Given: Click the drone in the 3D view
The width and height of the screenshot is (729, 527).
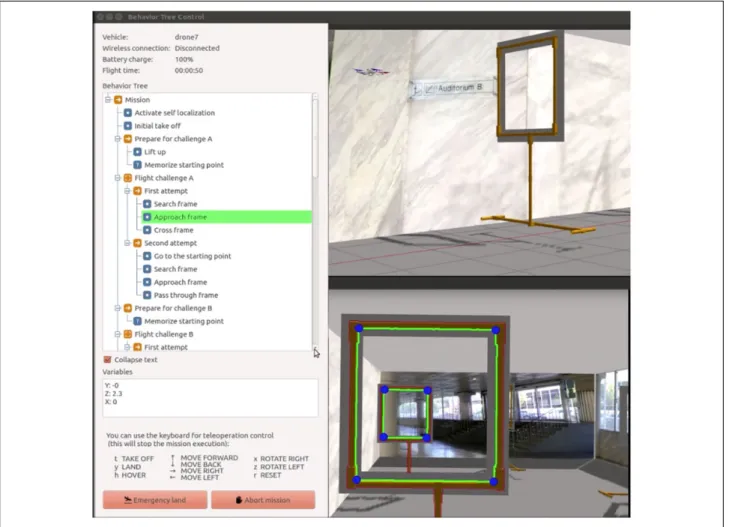Looking at the screenshot, I should tap(371, 72).
